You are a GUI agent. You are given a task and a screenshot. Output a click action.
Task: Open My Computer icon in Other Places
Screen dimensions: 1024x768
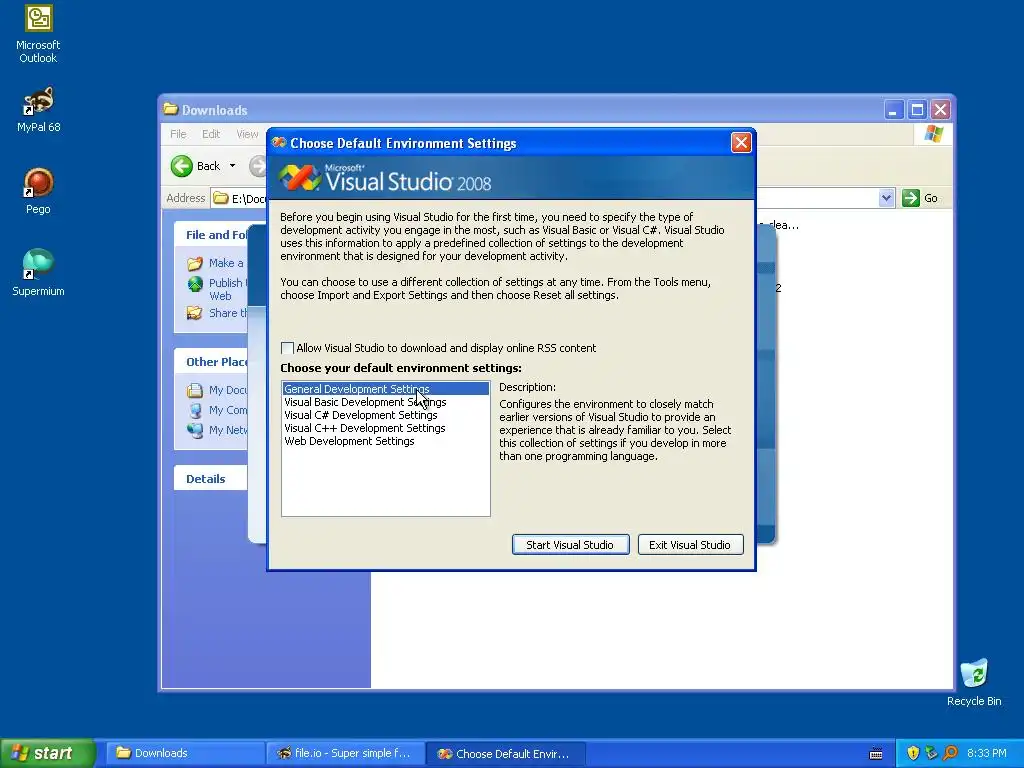tap(195, 410)
